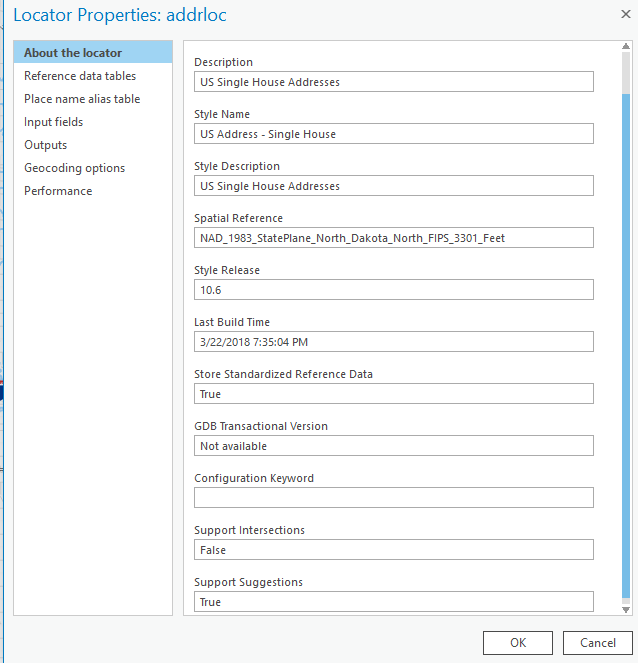The image size is (638, 663).
Task: Click the Support Intersections field
Action: click(x=393, y=550)
